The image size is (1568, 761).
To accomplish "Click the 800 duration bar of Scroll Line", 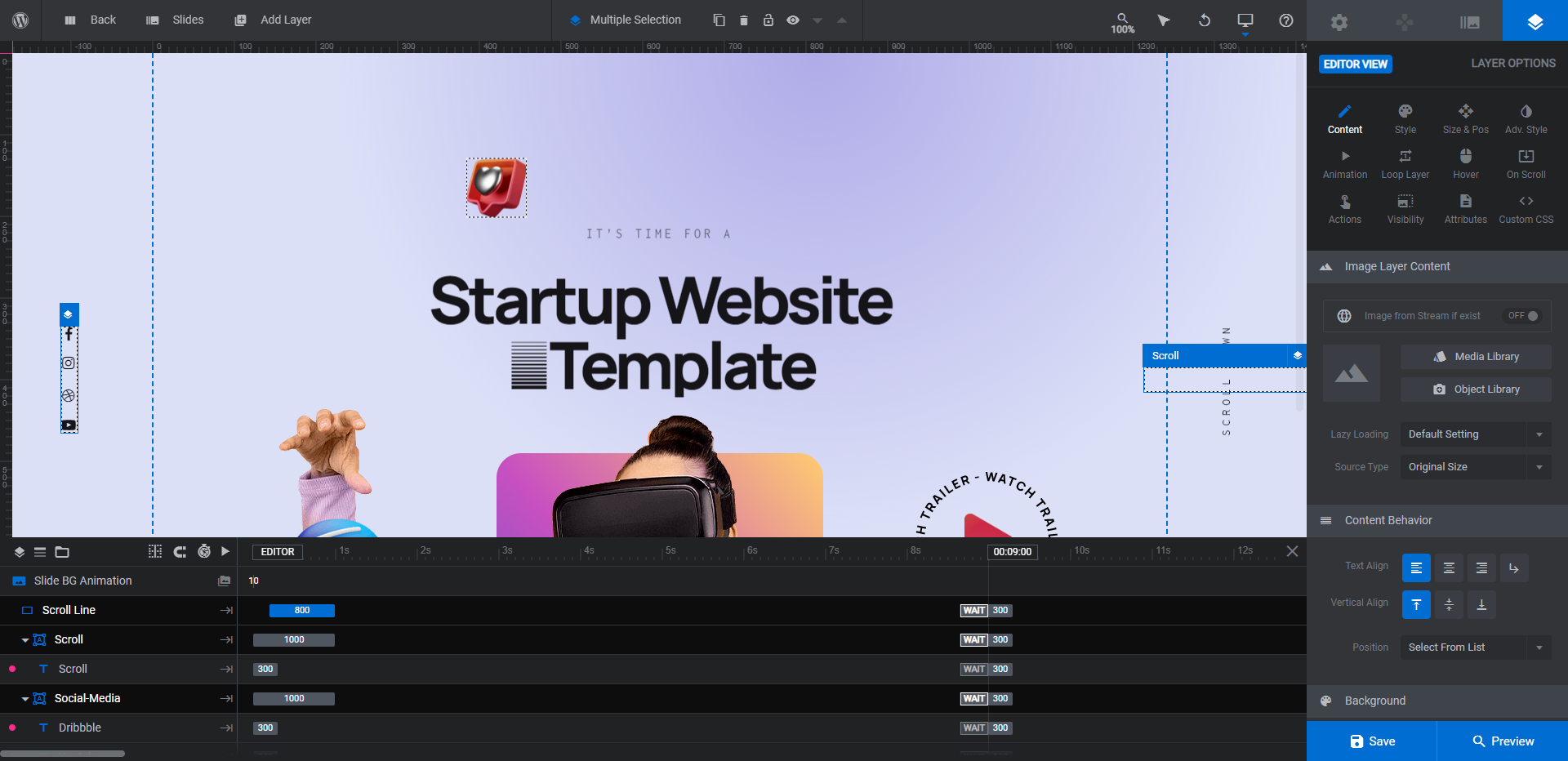I will tap(302, 610).
